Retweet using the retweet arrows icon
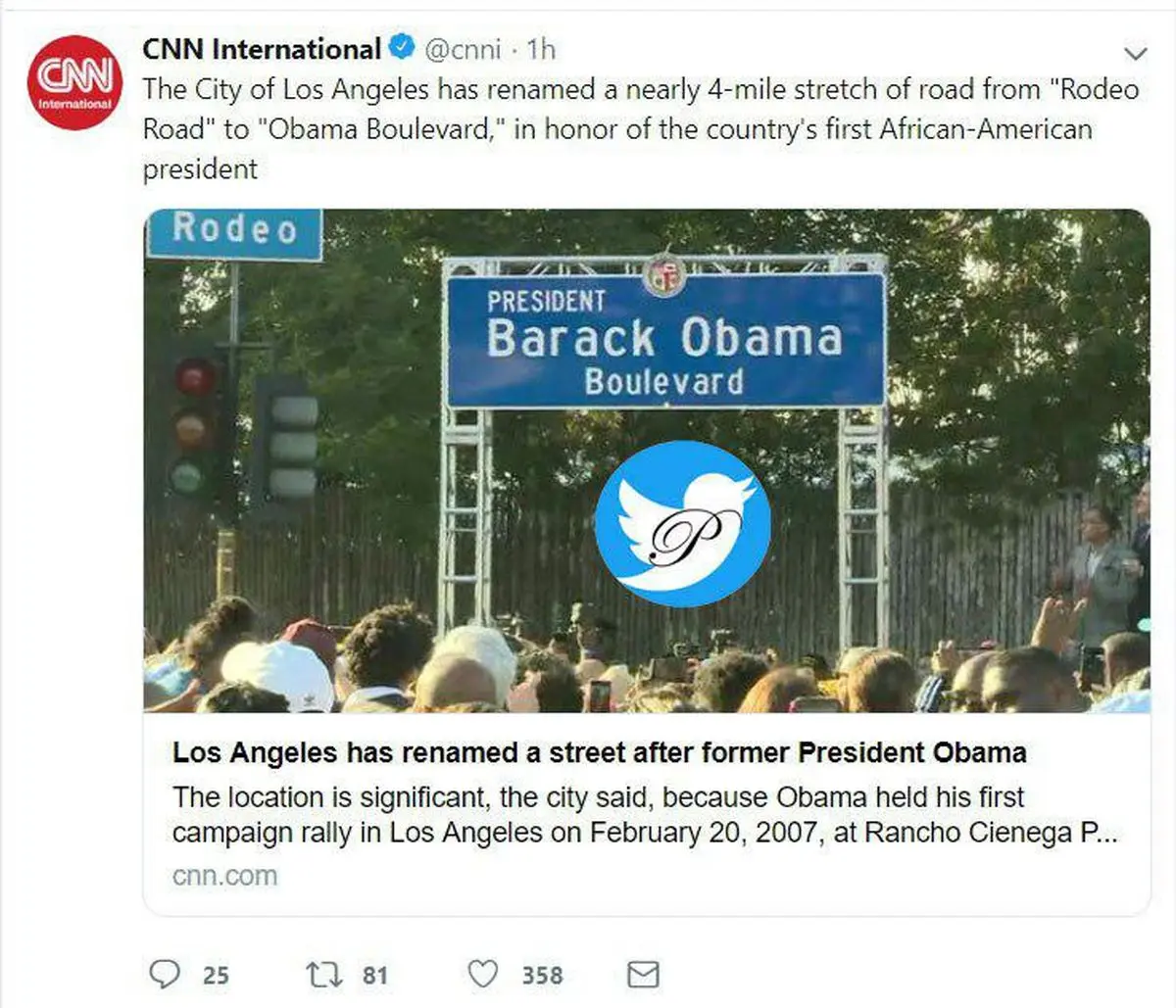This screenshot has width=1176, height=1008. (322, 974)
